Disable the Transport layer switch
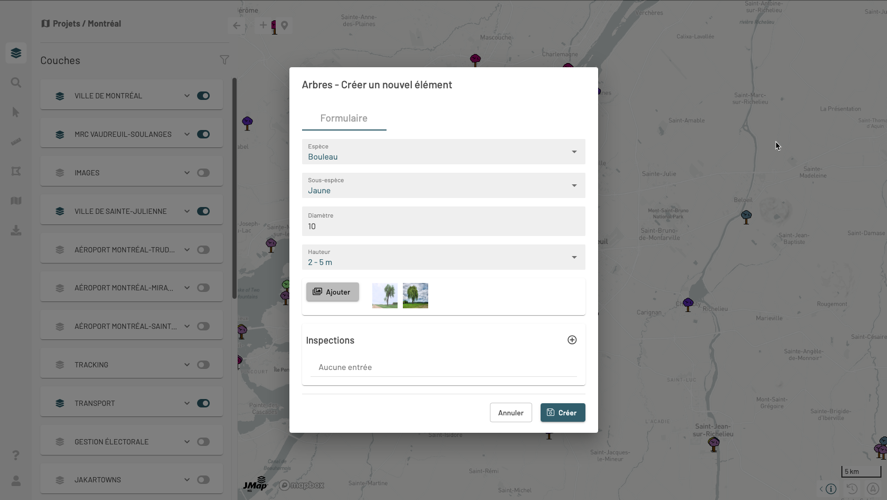Image resolution: width=887 pixels, height=500 pixels. click(203, 404)
